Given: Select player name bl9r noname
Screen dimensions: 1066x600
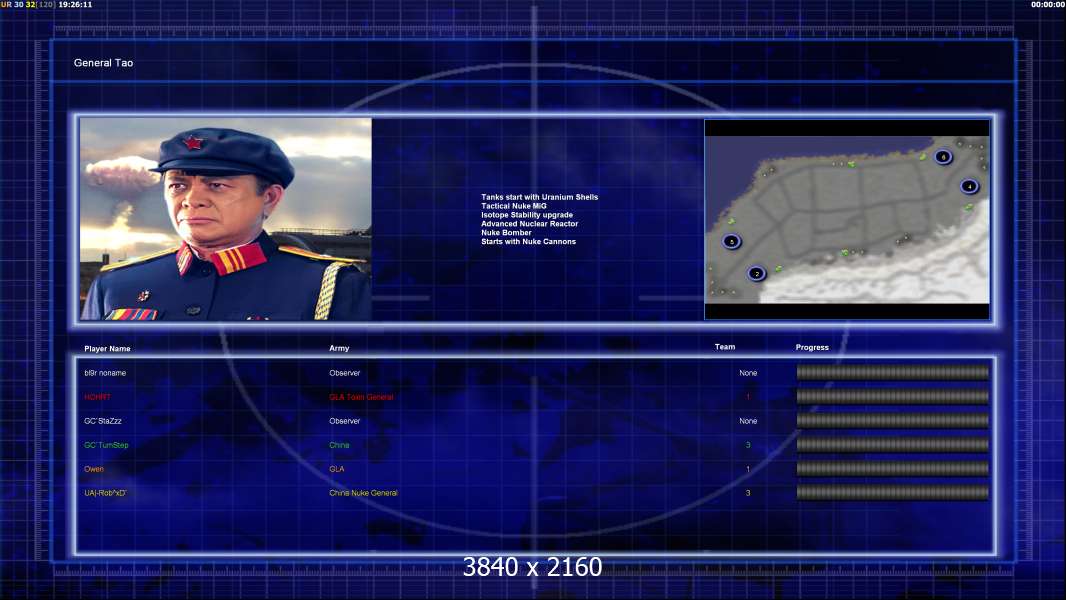Looking at the screenshot, I should coord(105,373).
